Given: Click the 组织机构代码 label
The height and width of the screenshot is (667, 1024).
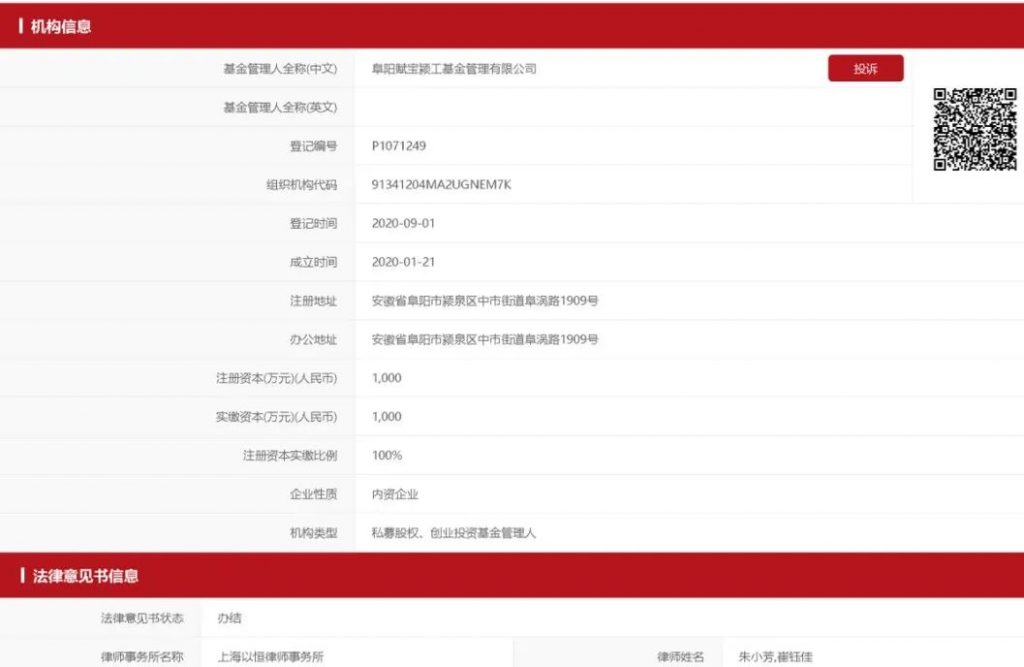Looking at the screenshot, I should (x=302, y=185).
